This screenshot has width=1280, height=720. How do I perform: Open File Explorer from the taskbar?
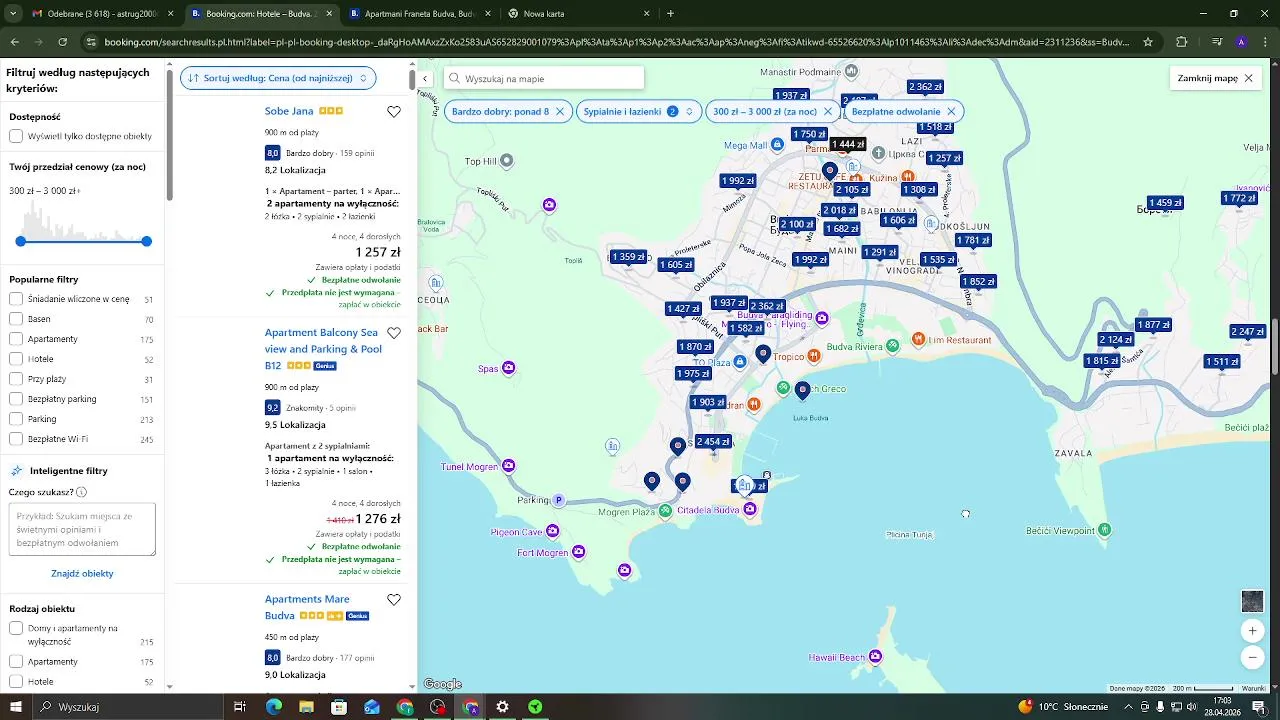pyautogui.click(x=306, y=707)
